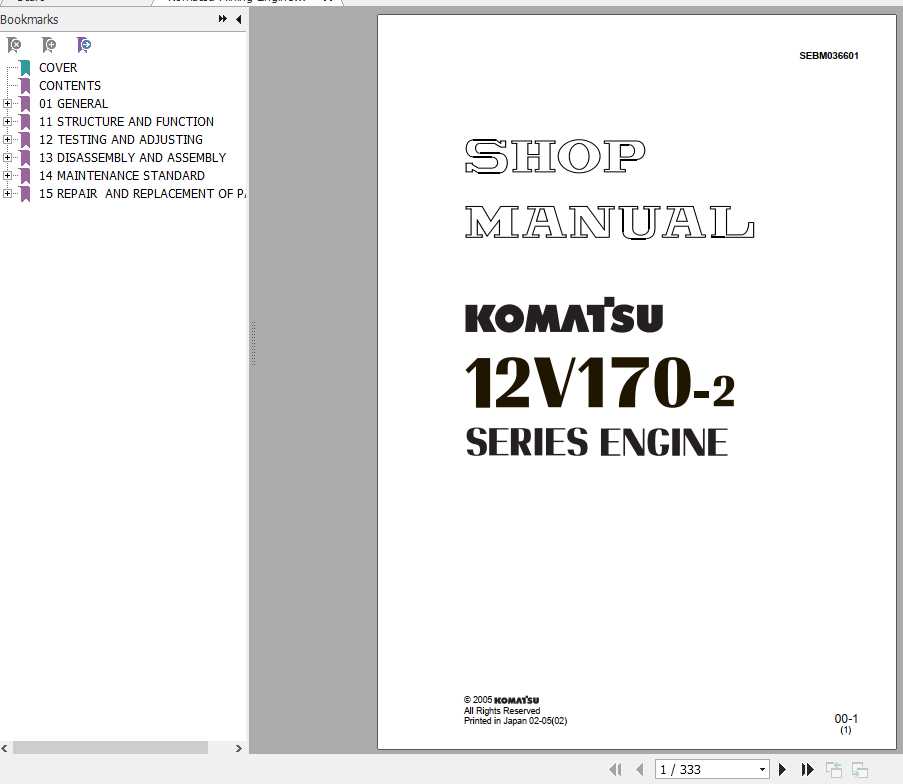Click the large KOMATSU logo

point(564,316)
